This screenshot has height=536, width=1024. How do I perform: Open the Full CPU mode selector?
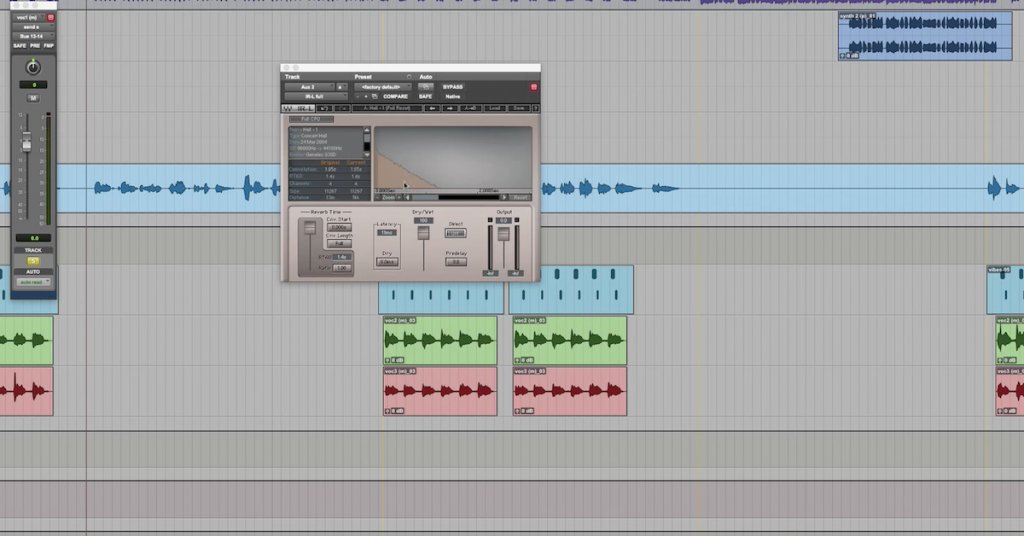click(312, 119)
